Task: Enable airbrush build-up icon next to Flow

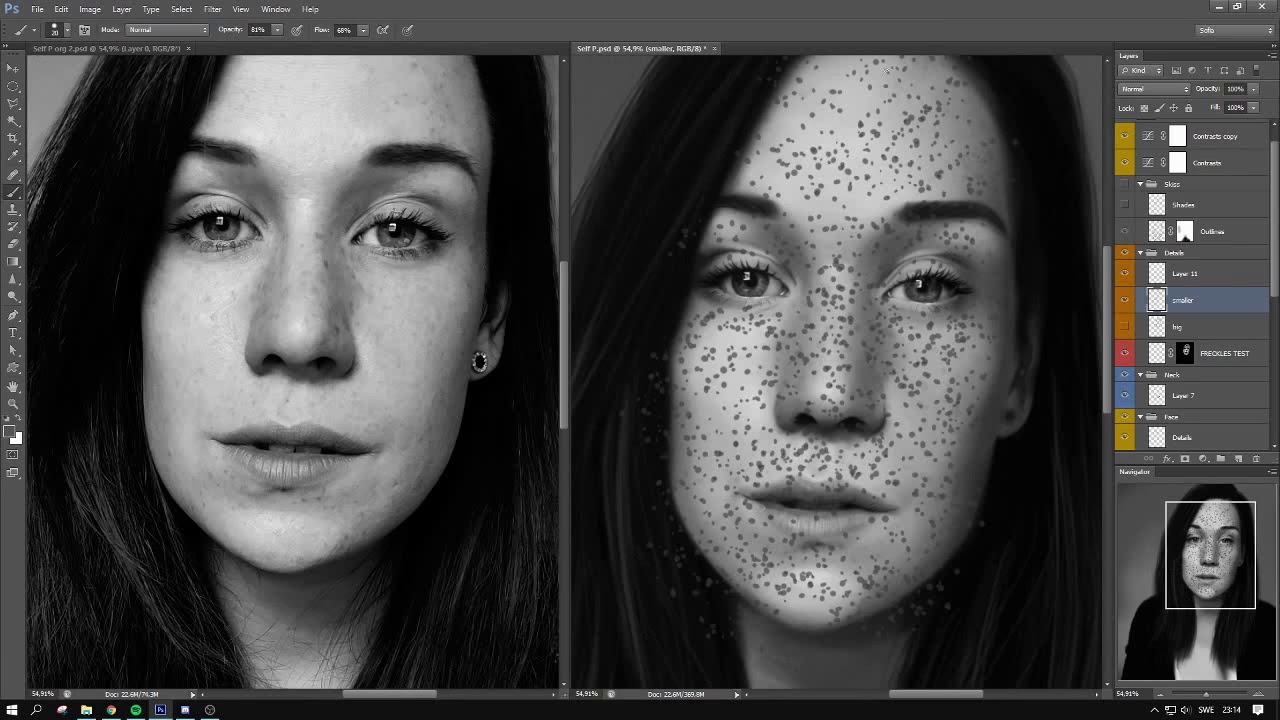Action: 382,30
